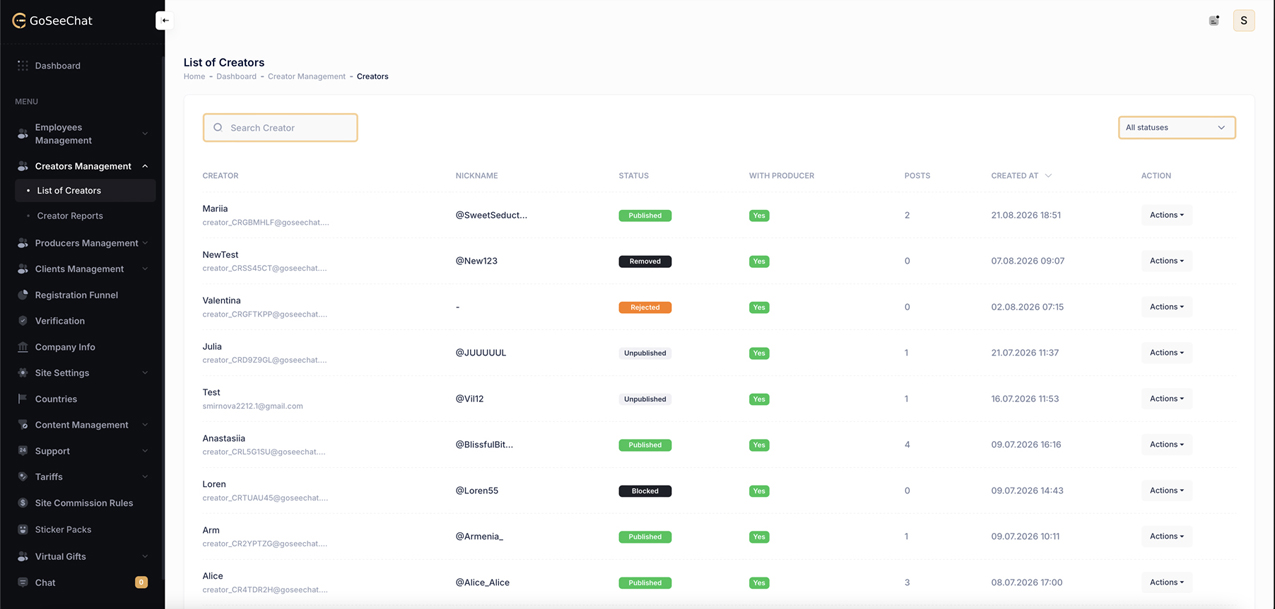The image size is (1275, 609).
Task: Click the Site Commission Rules icon
Action: (x=23, y=503)
